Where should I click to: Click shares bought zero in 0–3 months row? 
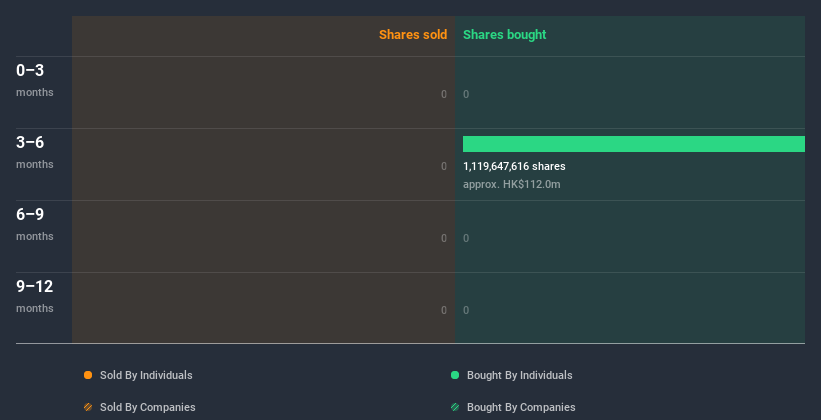tap(466, 94)
